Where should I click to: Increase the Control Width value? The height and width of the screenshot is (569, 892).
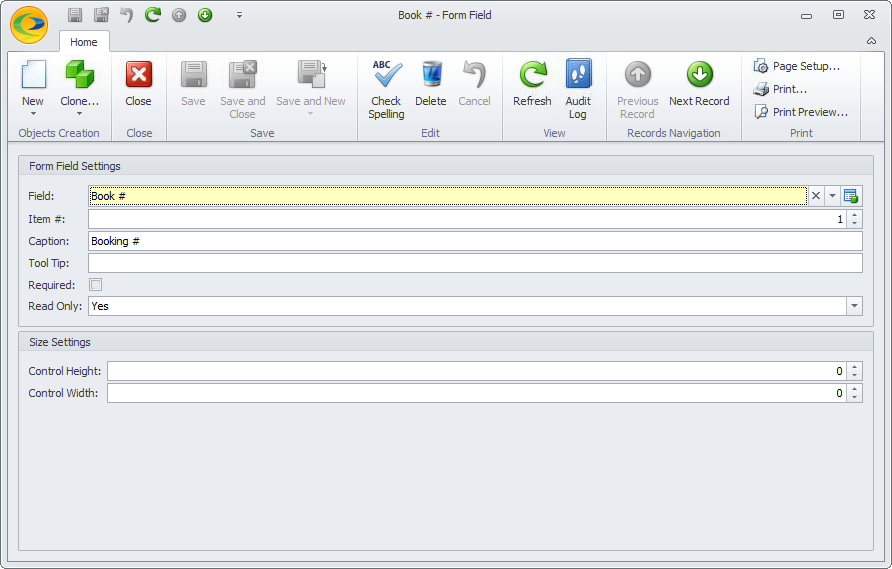tap(854, 389)
